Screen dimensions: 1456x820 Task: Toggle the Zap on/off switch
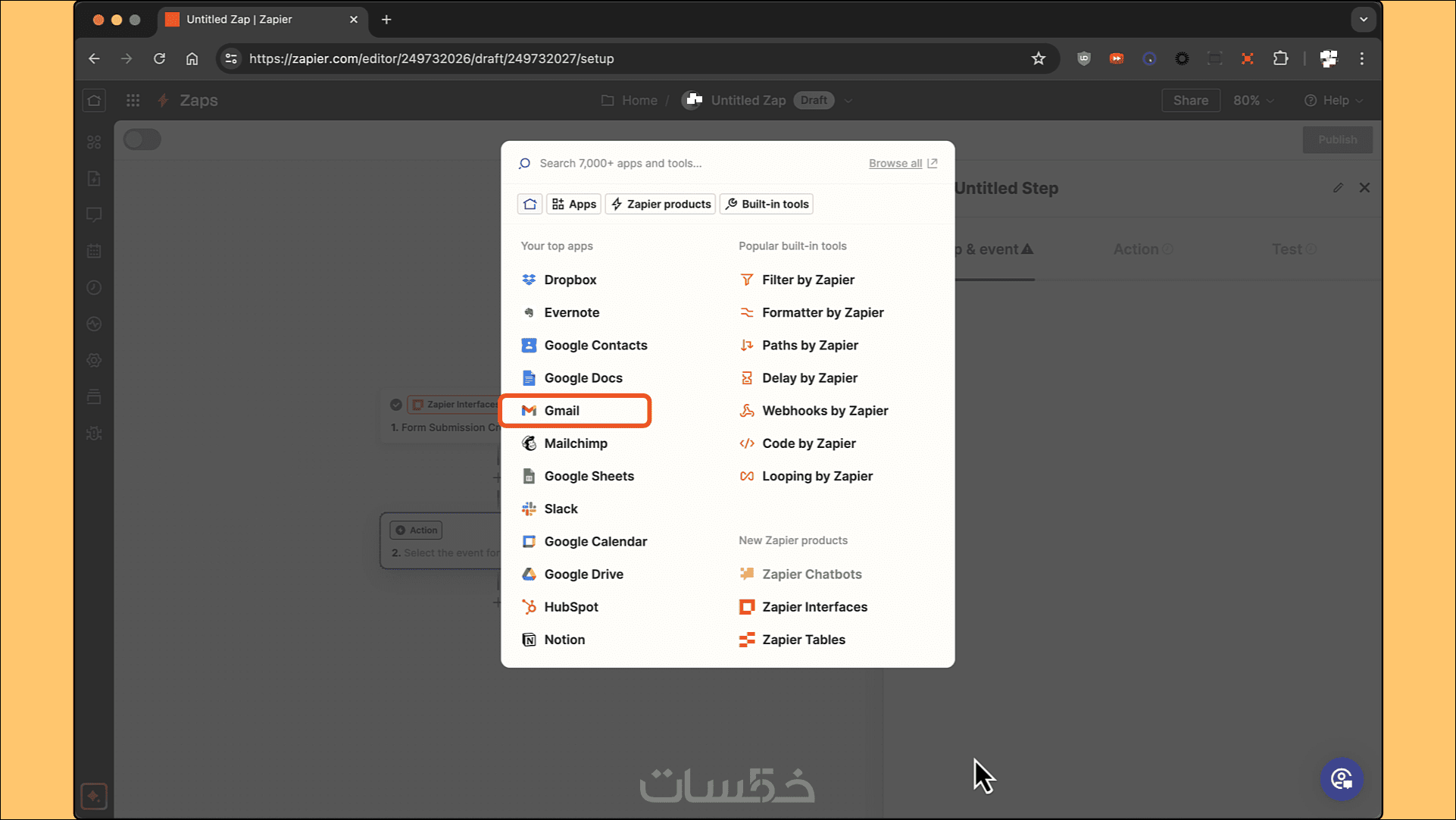pos(142,139)
